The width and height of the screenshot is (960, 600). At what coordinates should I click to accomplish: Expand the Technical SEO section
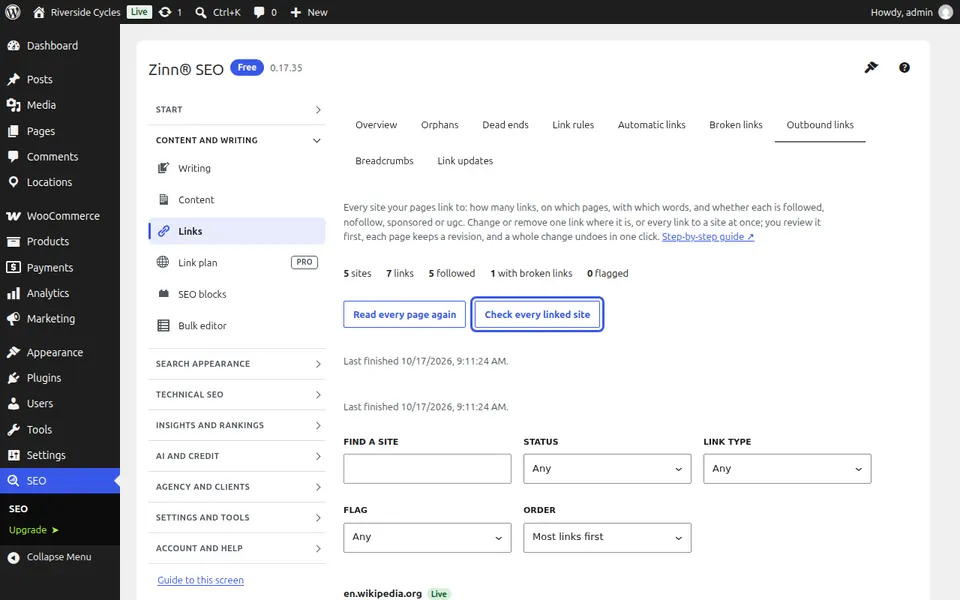pyautogui.click(x=237, y=394)
